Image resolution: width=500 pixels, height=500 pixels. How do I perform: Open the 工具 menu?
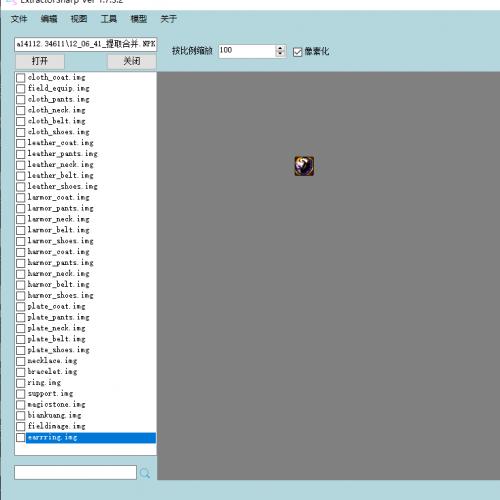109,19
